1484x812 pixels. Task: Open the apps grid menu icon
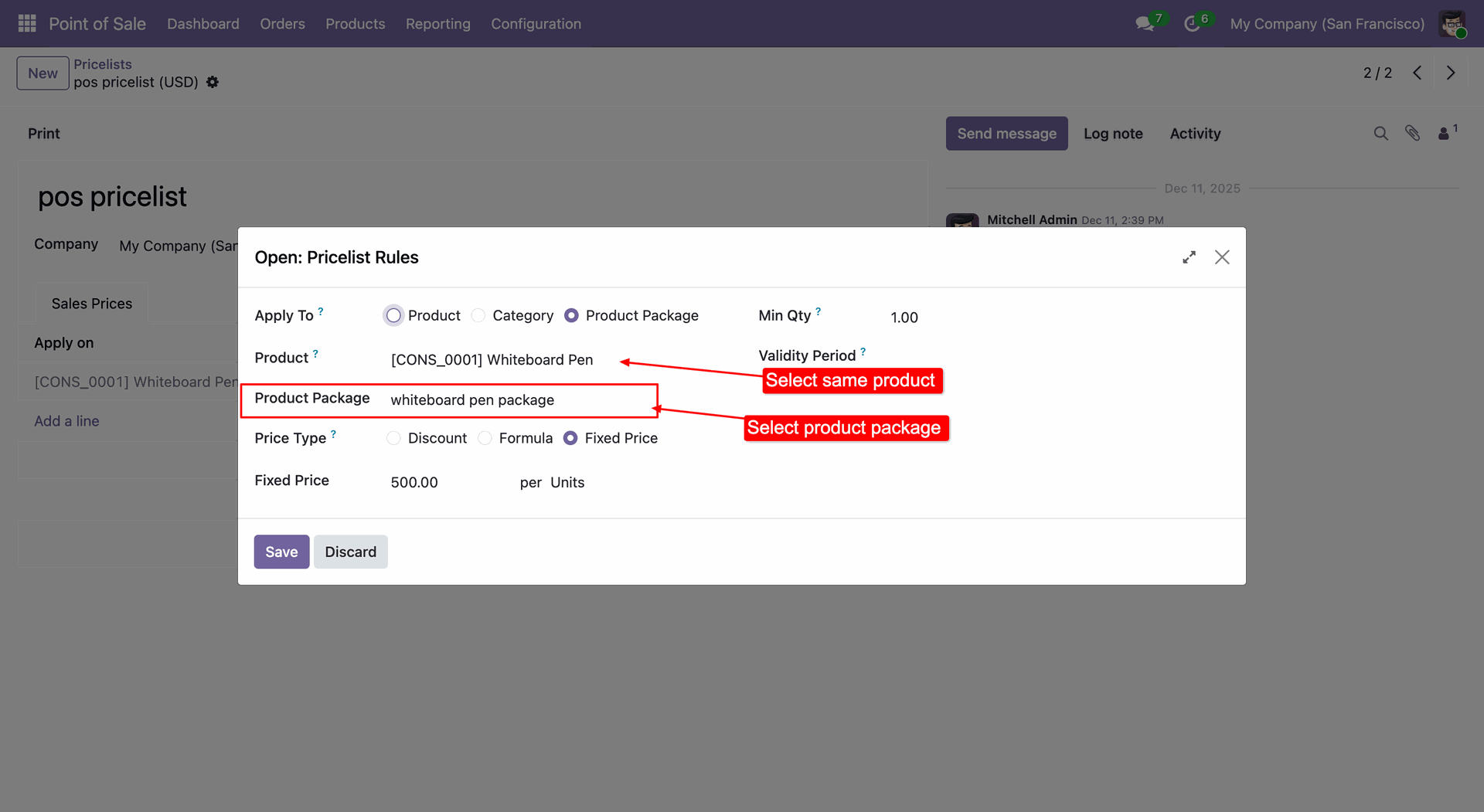click(27, 24)
